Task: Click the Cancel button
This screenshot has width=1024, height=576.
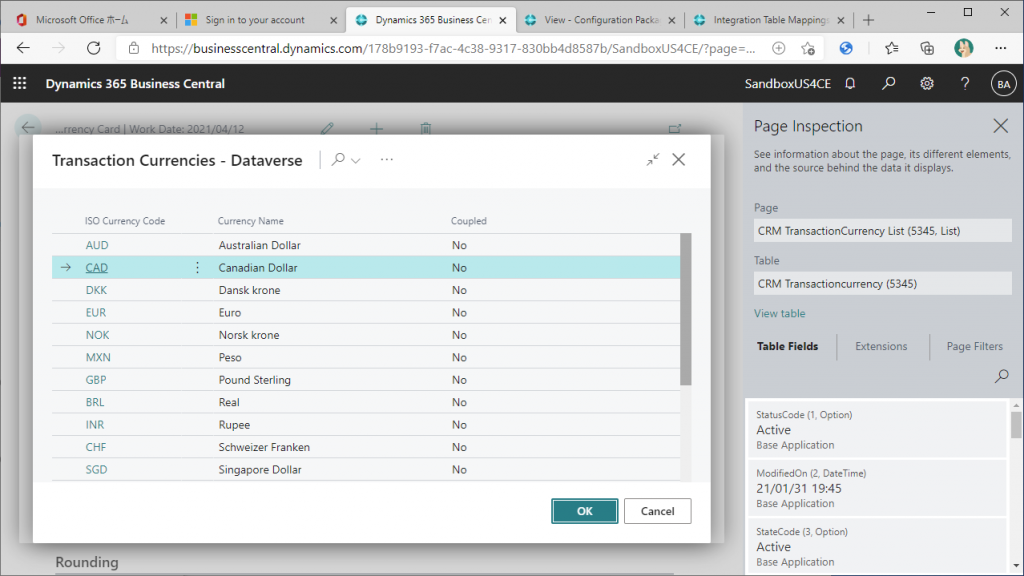Action: (x=657, y=511)
